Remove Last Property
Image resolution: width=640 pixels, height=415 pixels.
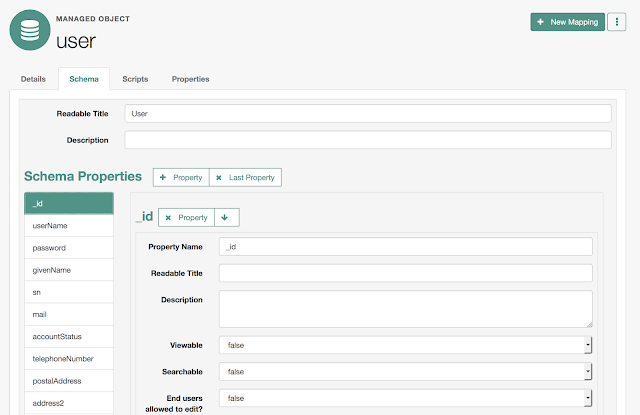[x=245, y=178]
